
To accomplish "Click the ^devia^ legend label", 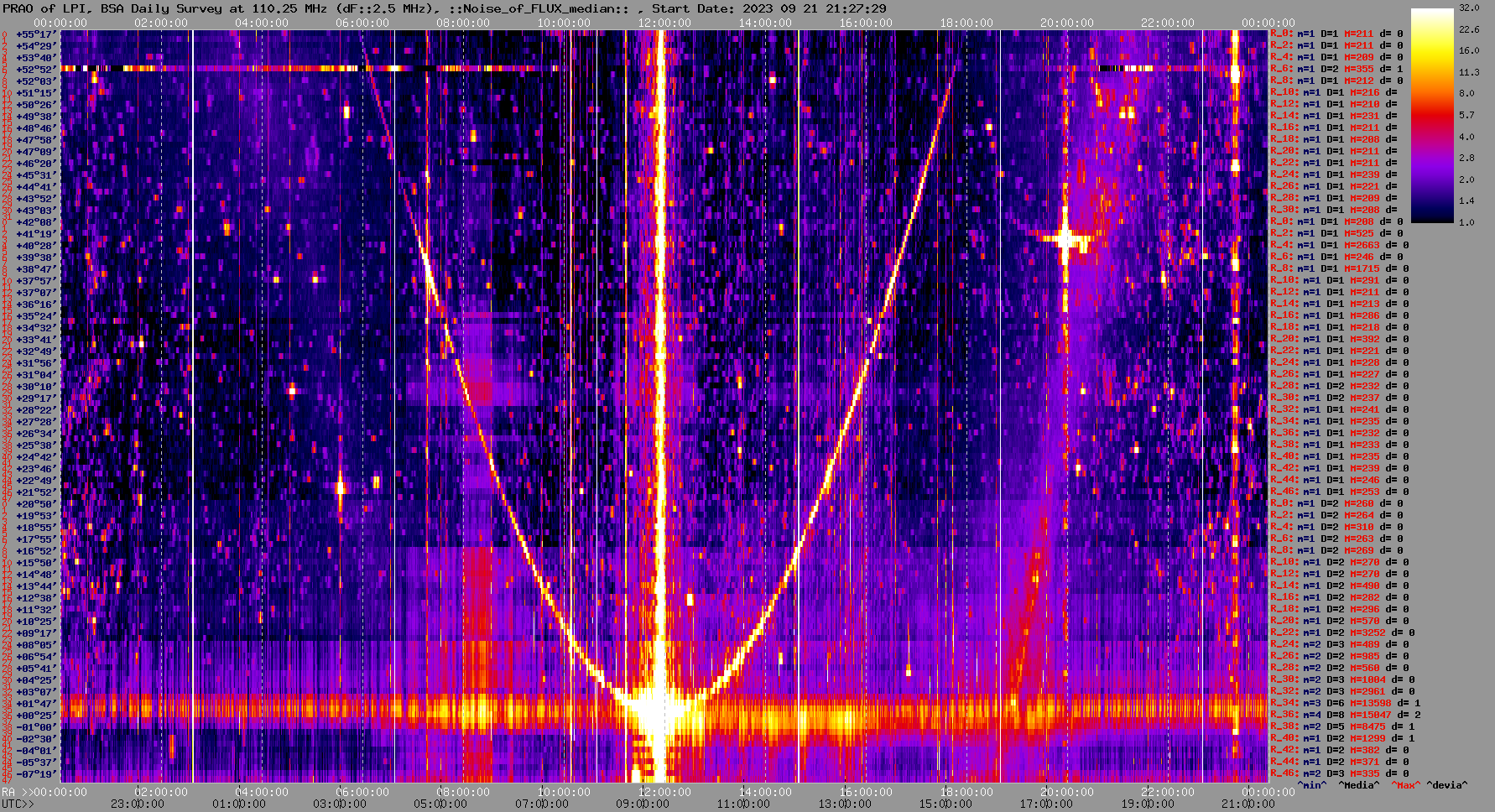I will tap(1447, 785).
